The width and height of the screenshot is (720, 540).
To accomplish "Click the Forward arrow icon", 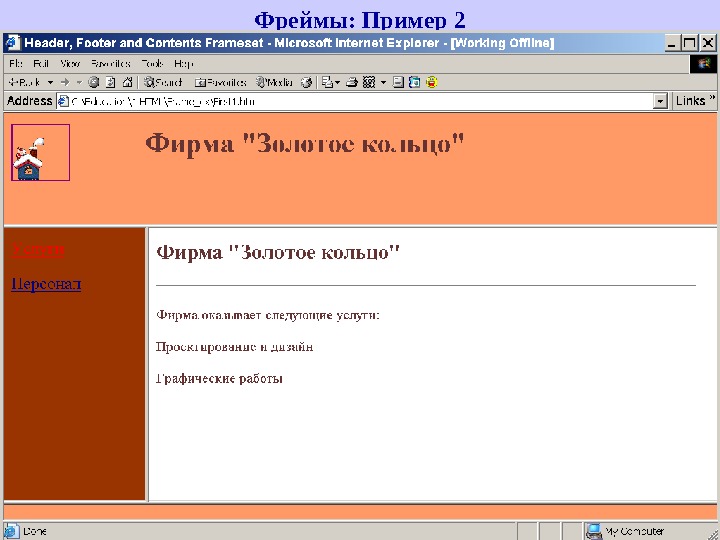I will pos(65,82).
